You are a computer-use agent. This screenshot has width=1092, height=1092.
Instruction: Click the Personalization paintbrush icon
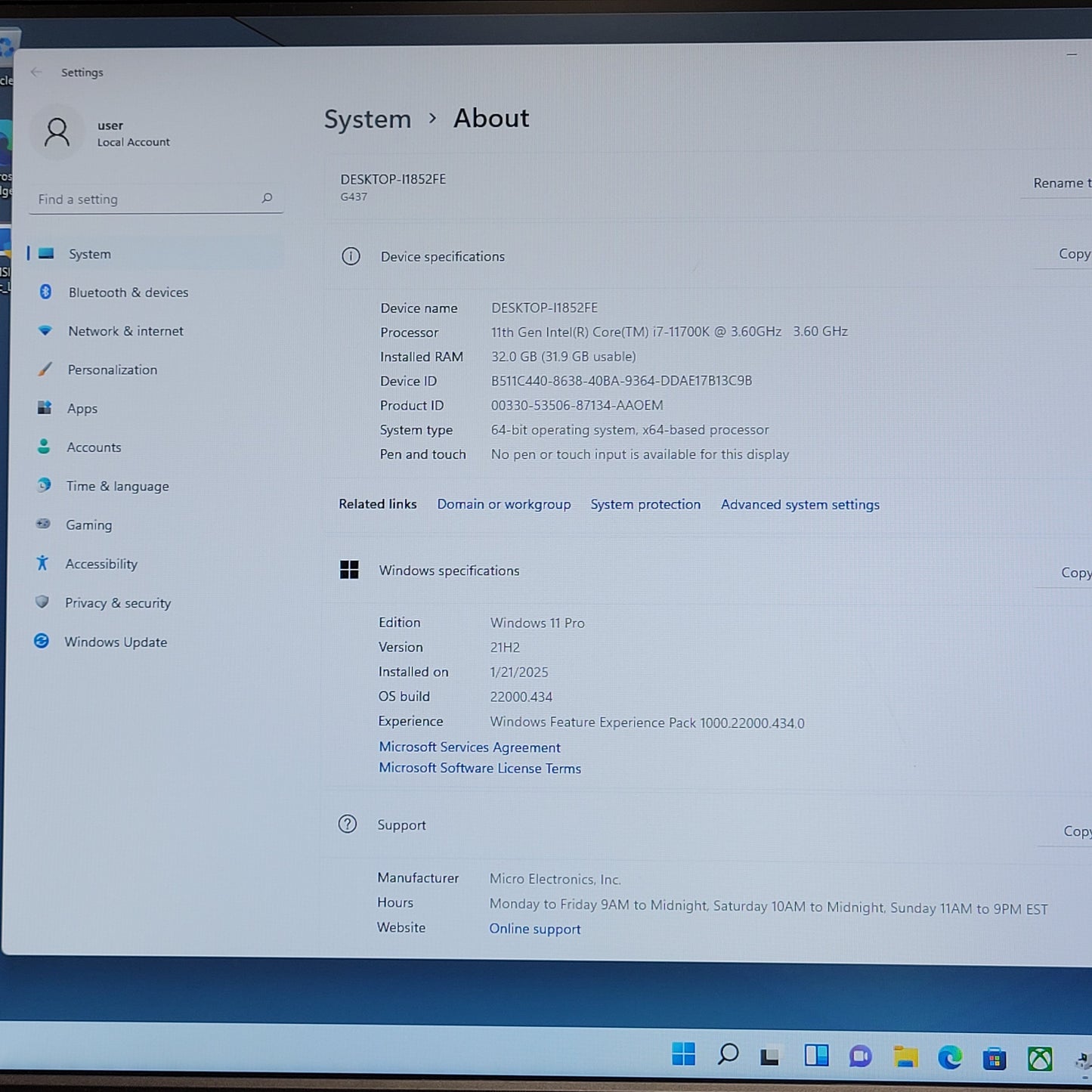[x=45, y=369]
